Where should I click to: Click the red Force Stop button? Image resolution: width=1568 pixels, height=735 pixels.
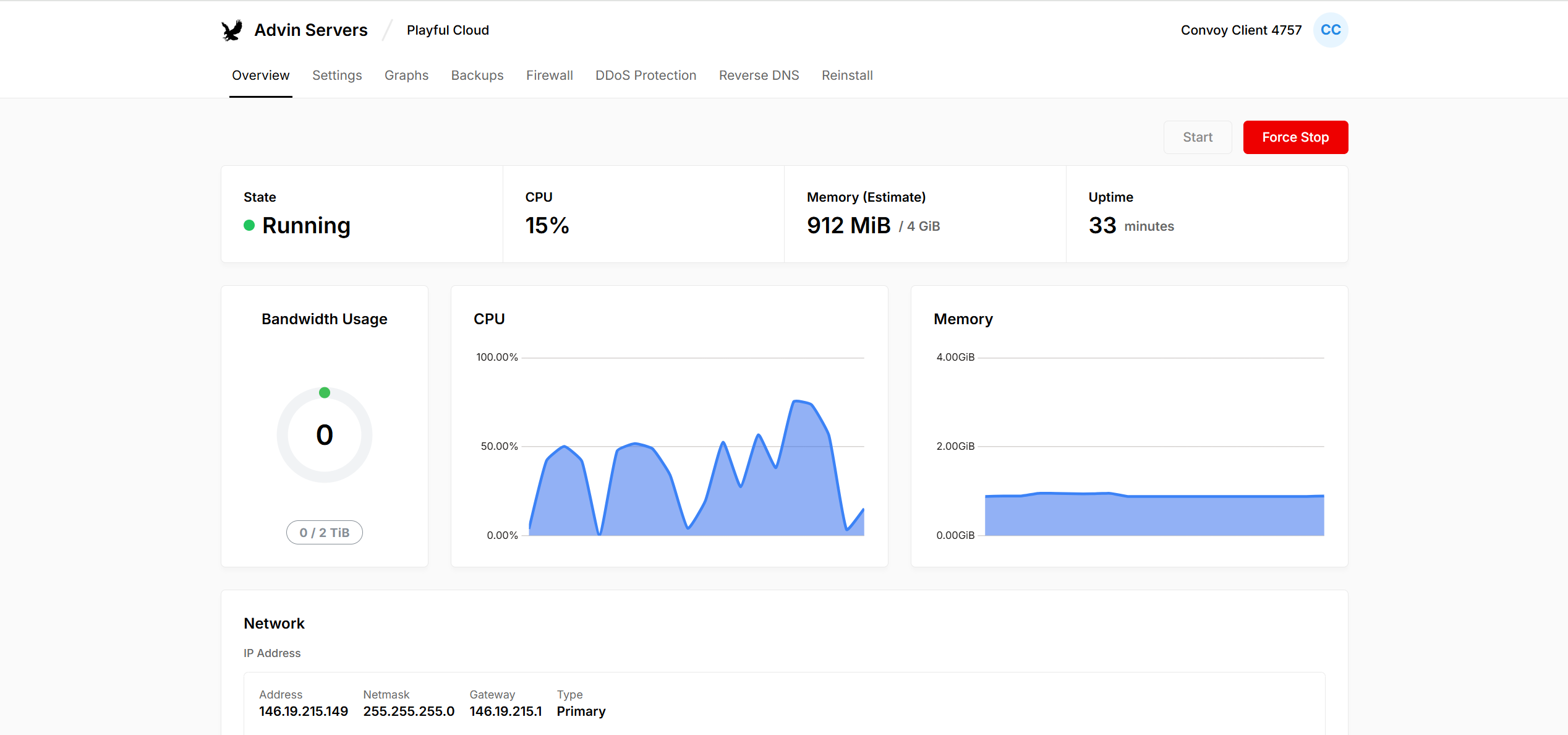[1295, 137]
